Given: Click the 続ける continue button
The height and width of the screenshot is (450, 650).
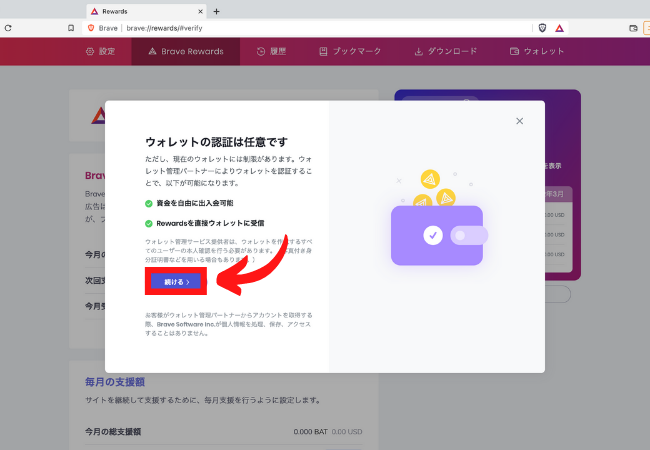Looking at the screenshot, I should (x=176, y=281).
